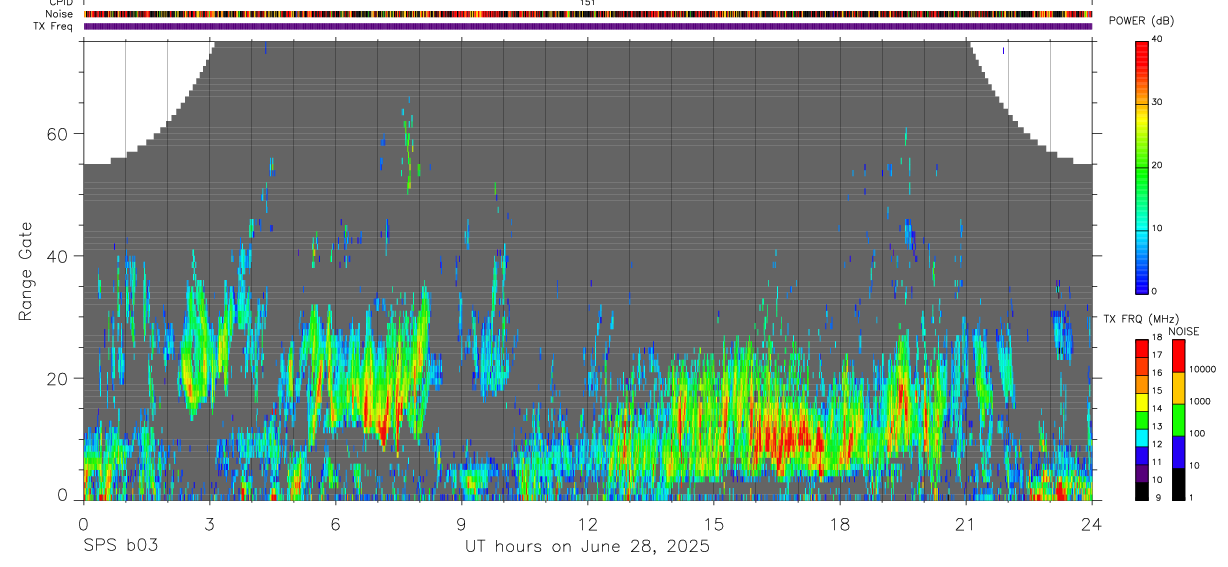Click the 18 hour tick label
The height and width of the screenshot is (567, 1228).
[x=840, y=524]
